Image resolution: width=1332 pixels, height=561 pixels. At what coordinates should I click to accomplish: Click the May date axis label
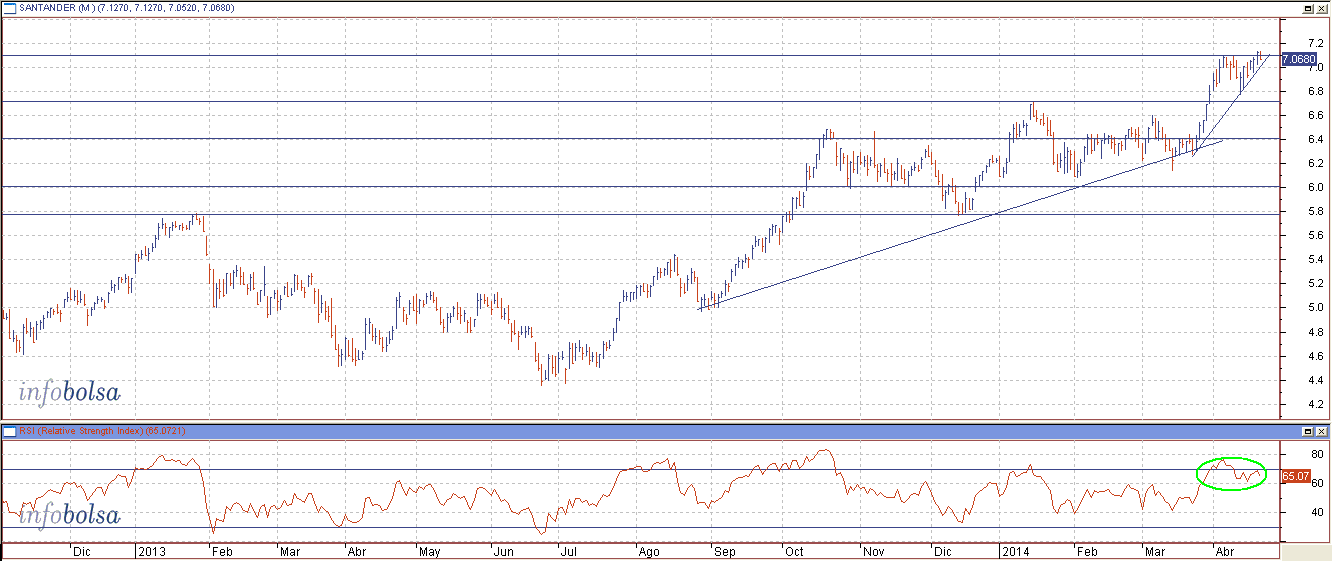(430, 551)
